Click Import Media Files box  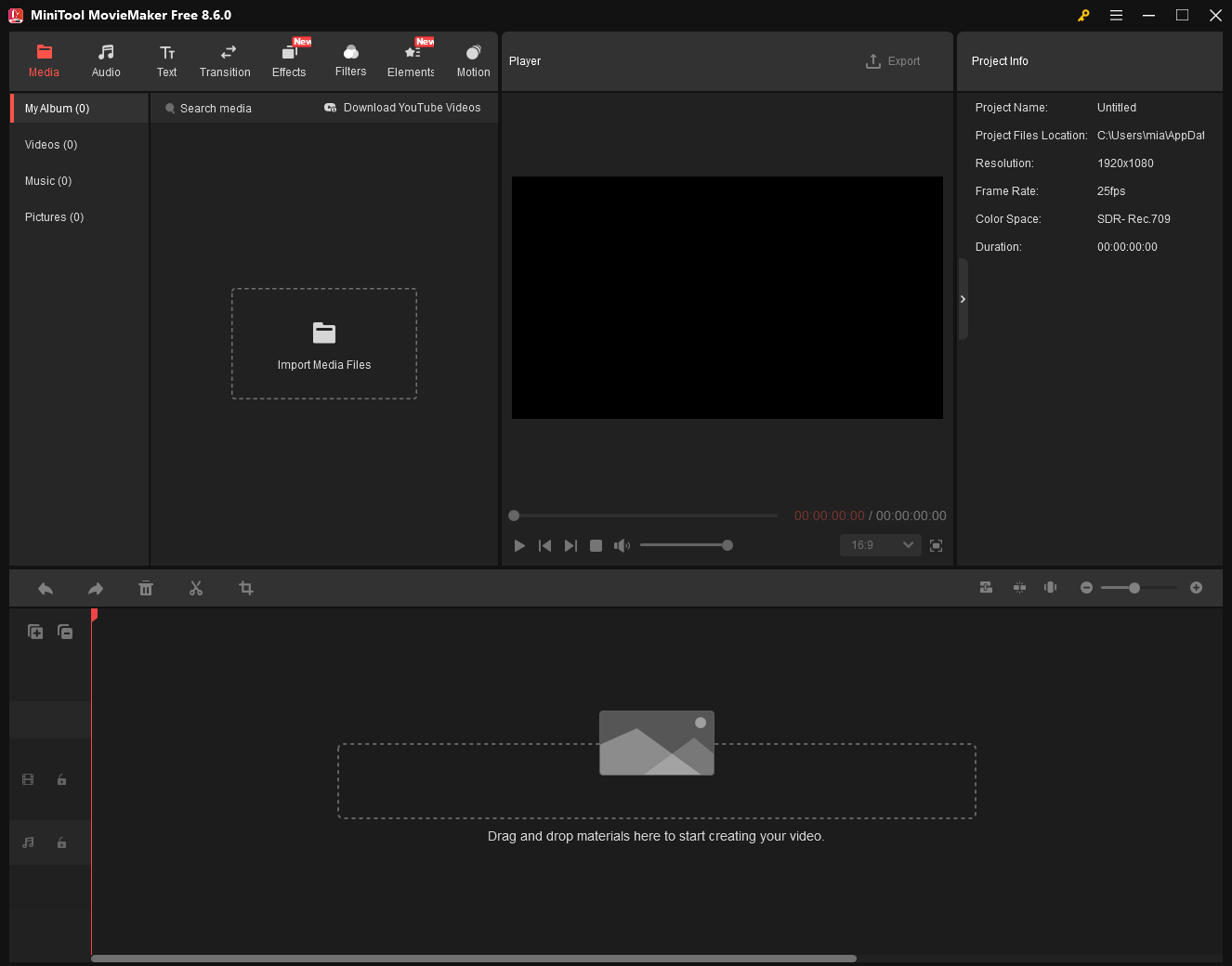point(324,344)
